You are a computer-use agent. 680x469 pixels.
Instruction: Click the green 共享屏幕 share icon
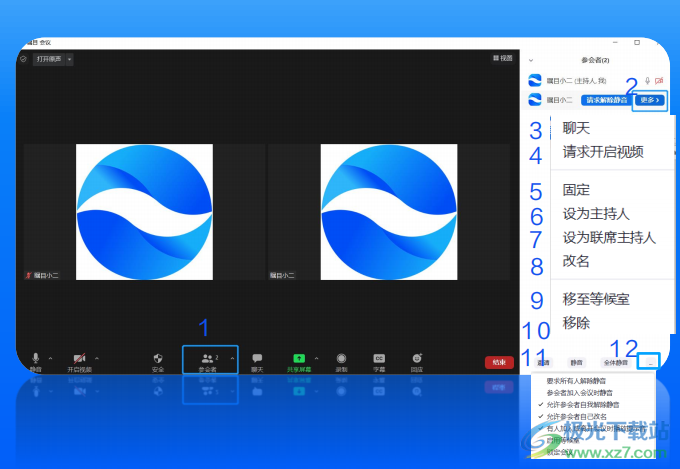coord(298,358)
